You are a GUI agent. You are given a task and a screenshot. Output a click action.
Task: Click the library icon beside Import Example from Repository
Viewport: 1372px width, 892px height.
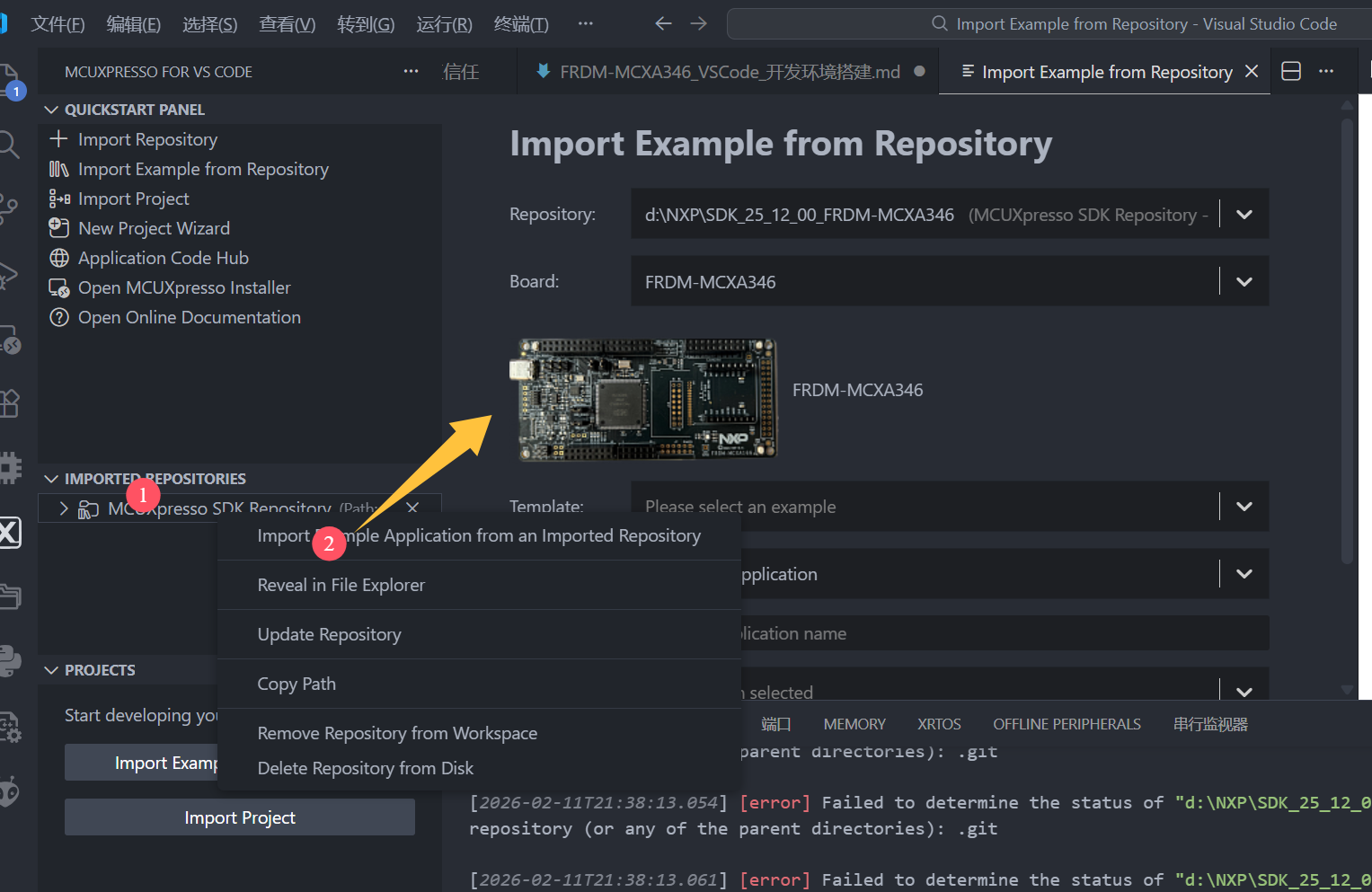58,169
